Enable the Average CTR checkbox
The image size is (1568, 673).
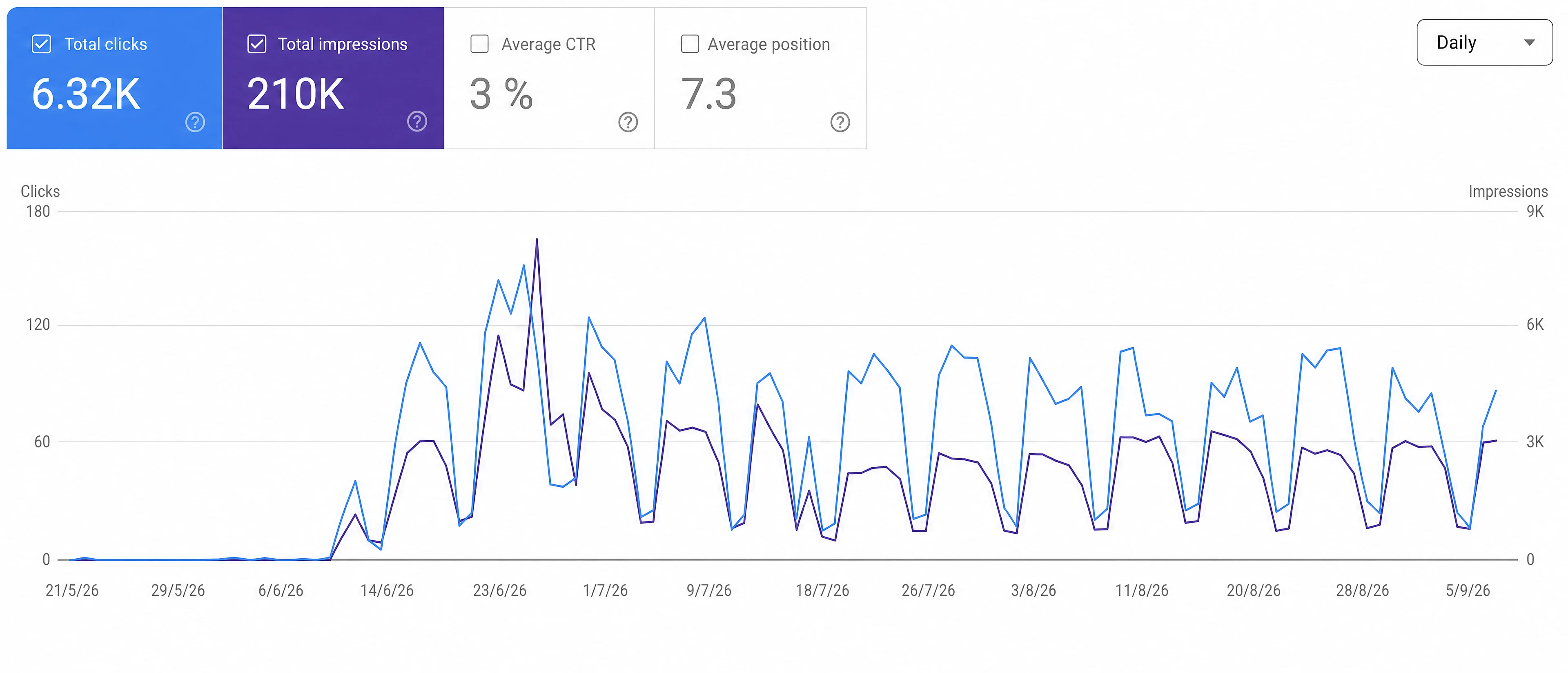click(x=480, y=44)
